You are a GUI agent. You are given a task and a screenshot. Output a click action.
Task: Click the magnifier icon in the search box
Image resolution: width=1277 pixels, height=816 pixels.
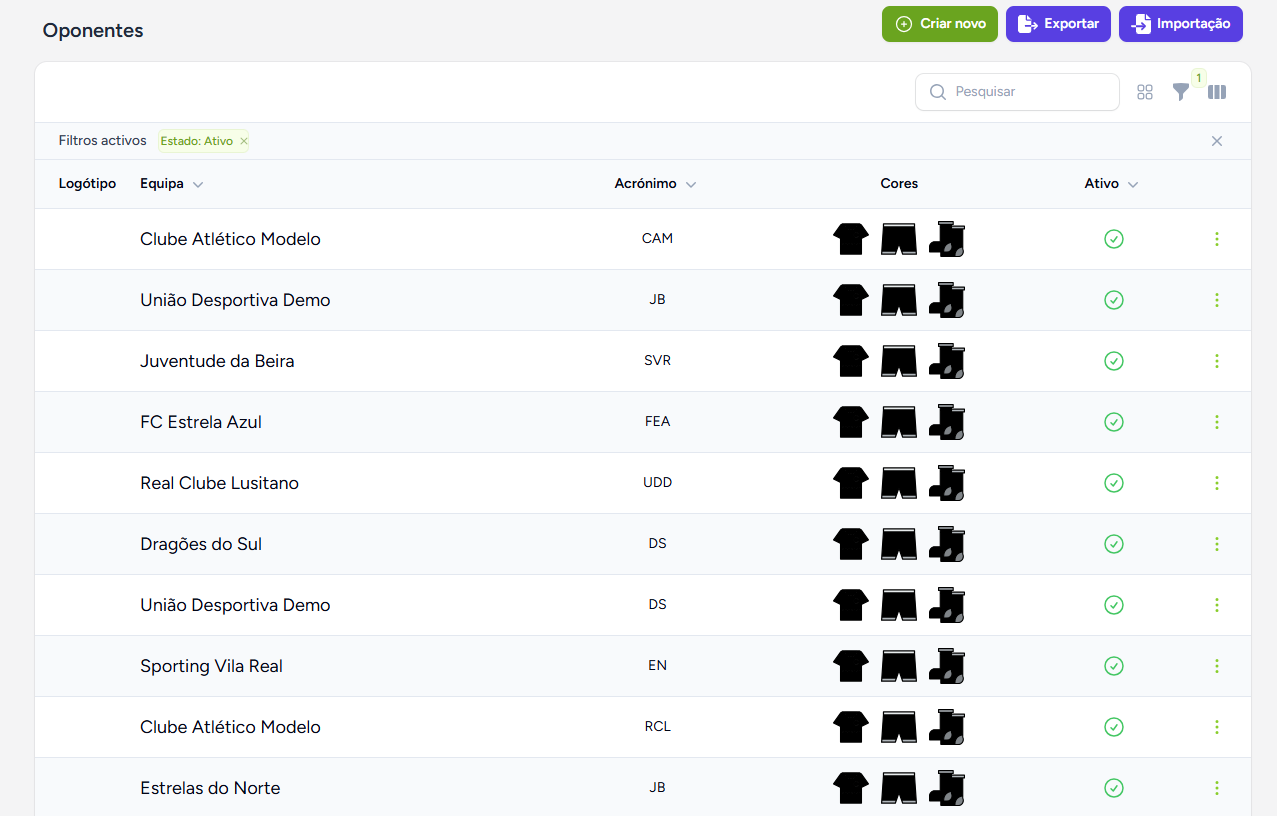(x=937, y=92)
